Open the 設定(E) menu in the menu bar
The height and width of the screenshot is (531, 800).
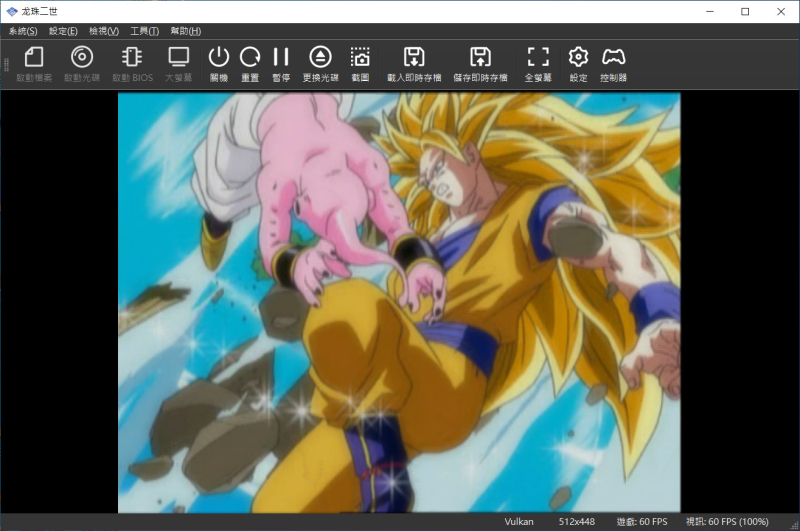coord(63,31)
